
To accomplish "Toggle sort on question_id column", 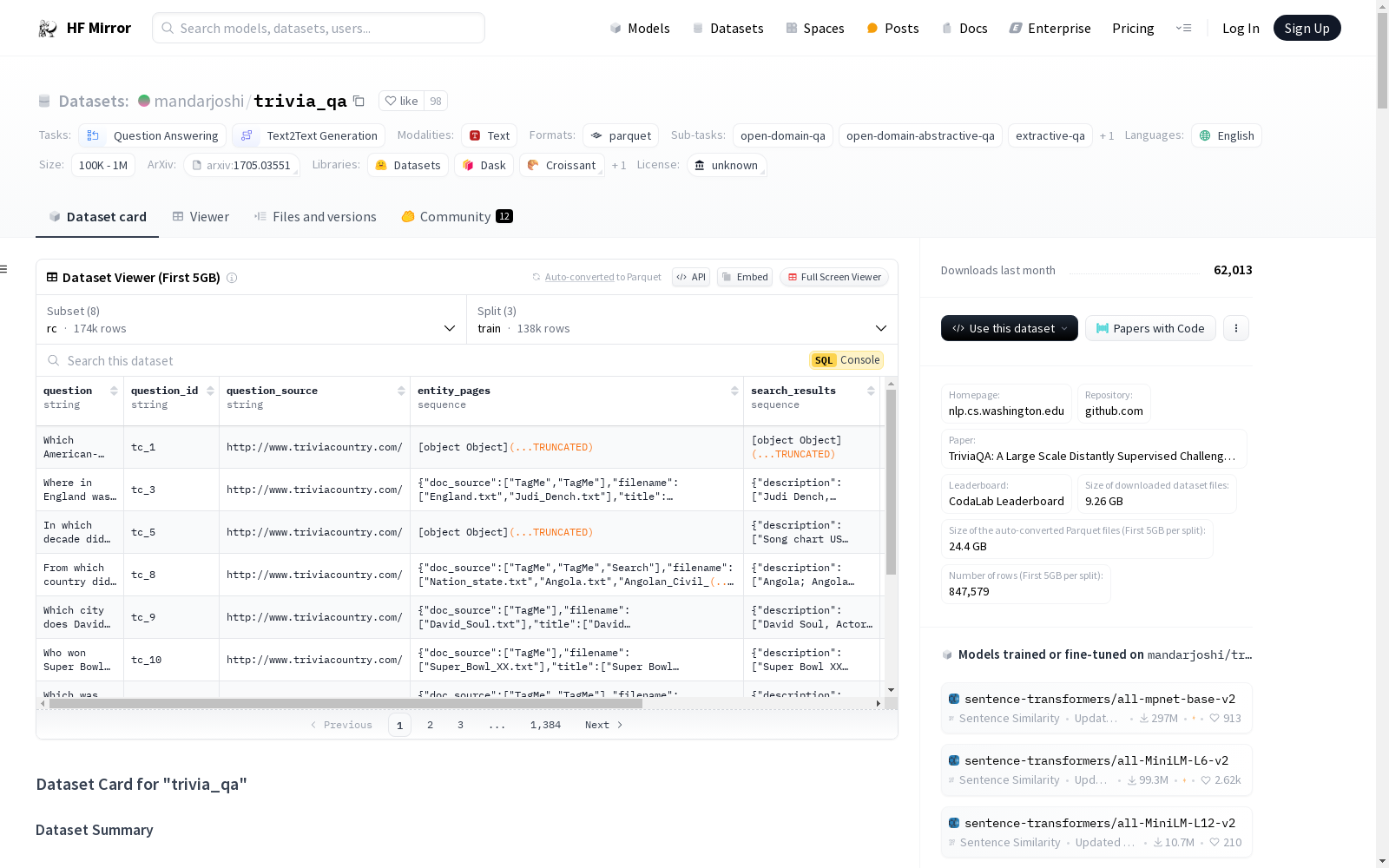I will 210,391.
